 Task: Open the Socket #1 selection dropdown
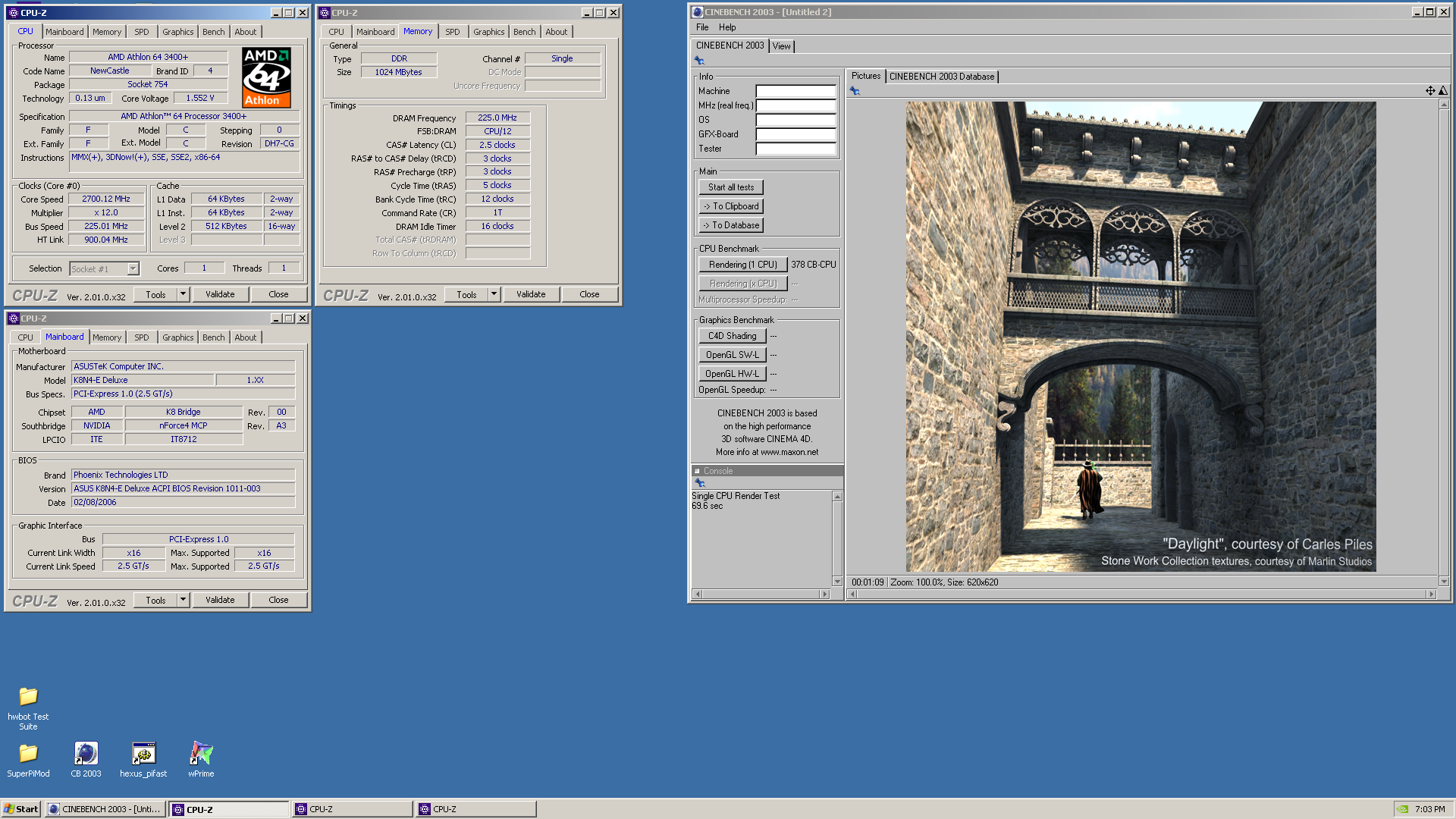click(x=133, y=268)
